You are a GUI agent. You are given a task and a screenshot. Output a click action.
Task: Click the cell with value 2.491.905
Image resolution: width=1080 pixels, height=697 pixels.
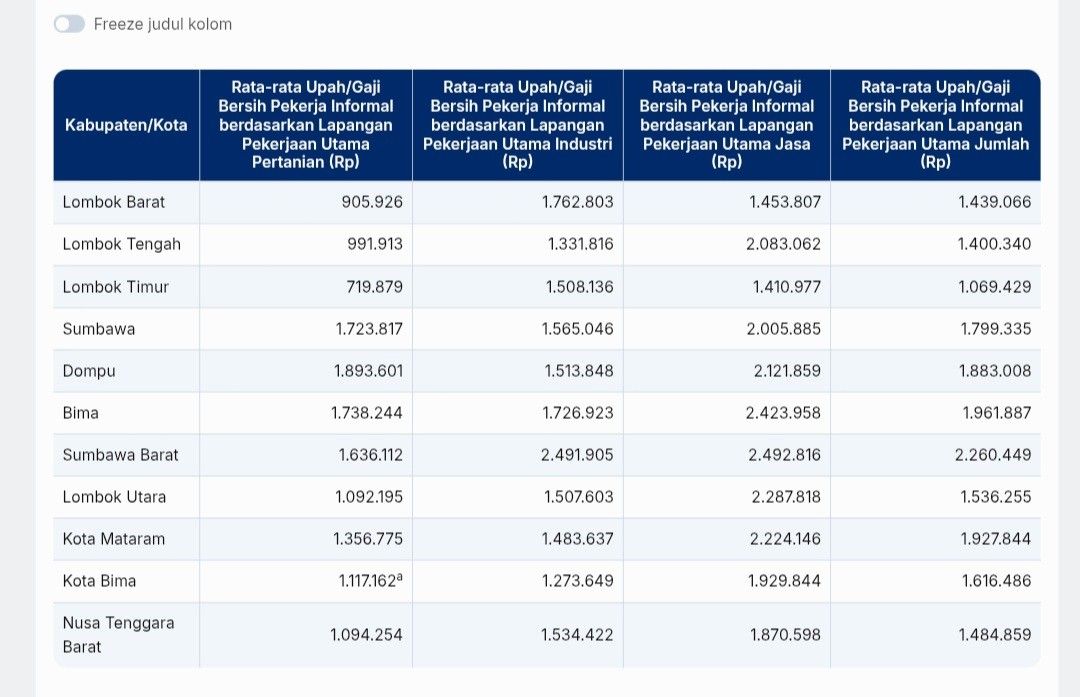577,455
